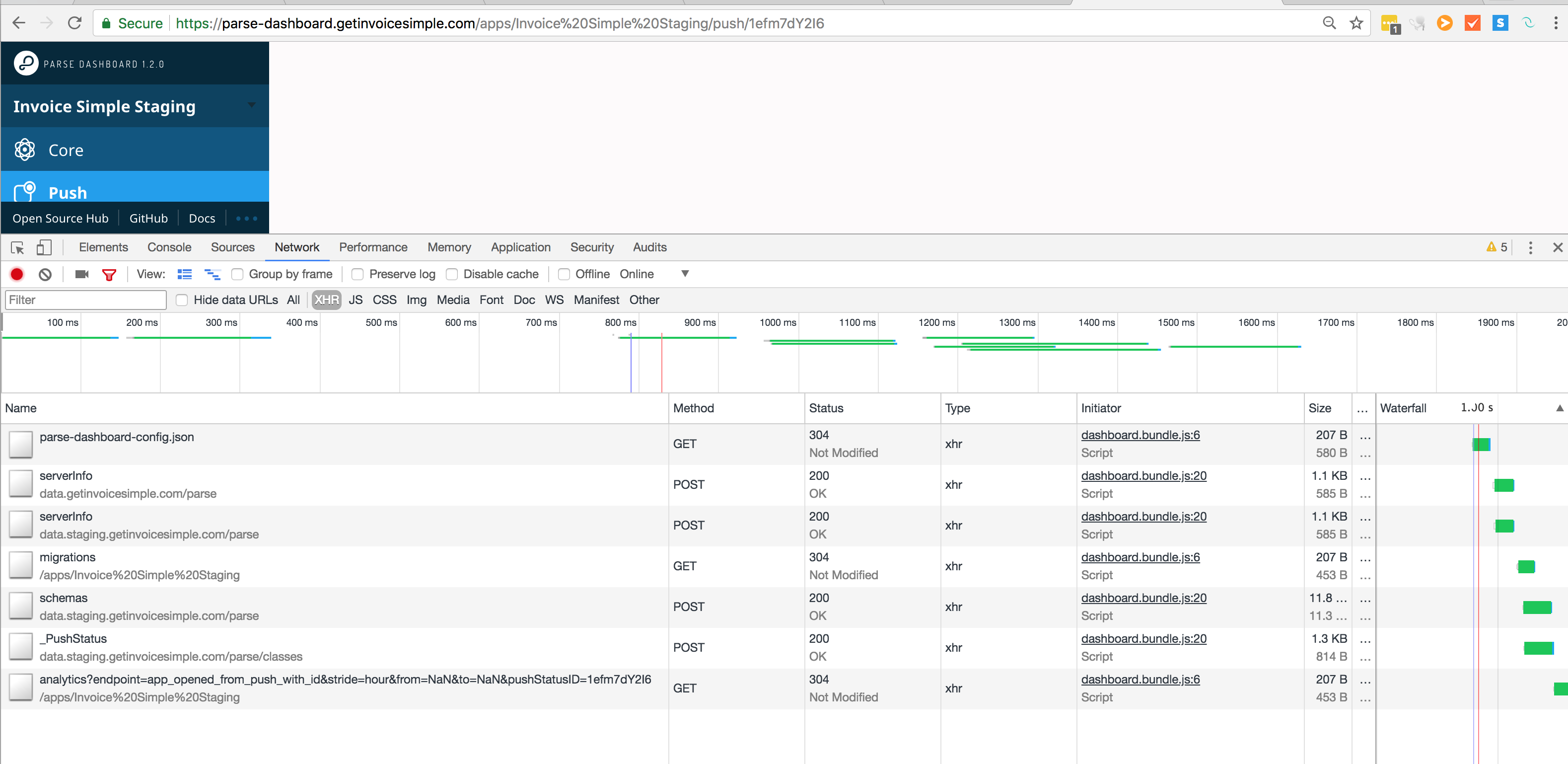1568x764 pixels.
Task: Open the network filter funnel icon
Action: pyautogui.click(x=109, y=274)
